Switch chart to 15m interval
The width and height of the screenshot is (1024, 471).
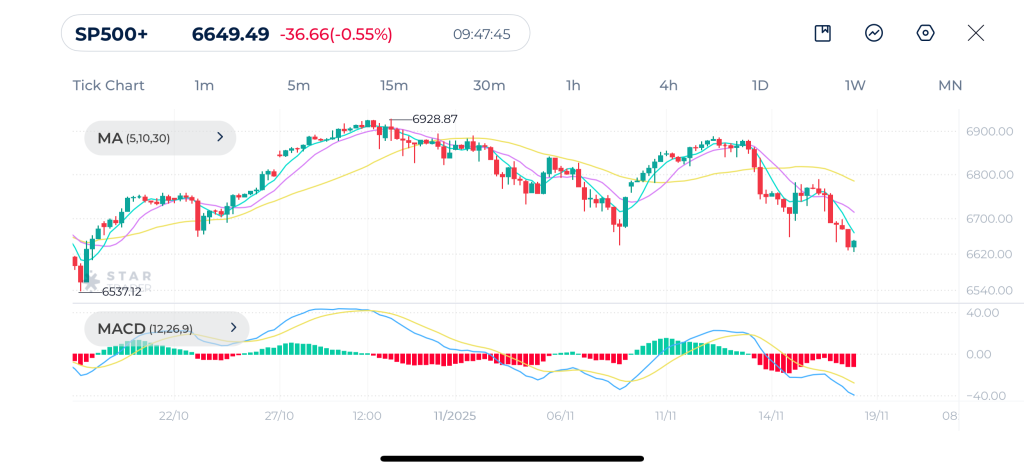click(393, 85)
